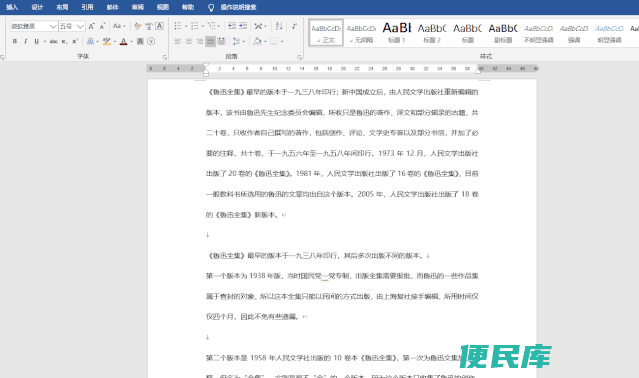
Task: Expand font color dropdown arrow
Action: pos(131,41)
